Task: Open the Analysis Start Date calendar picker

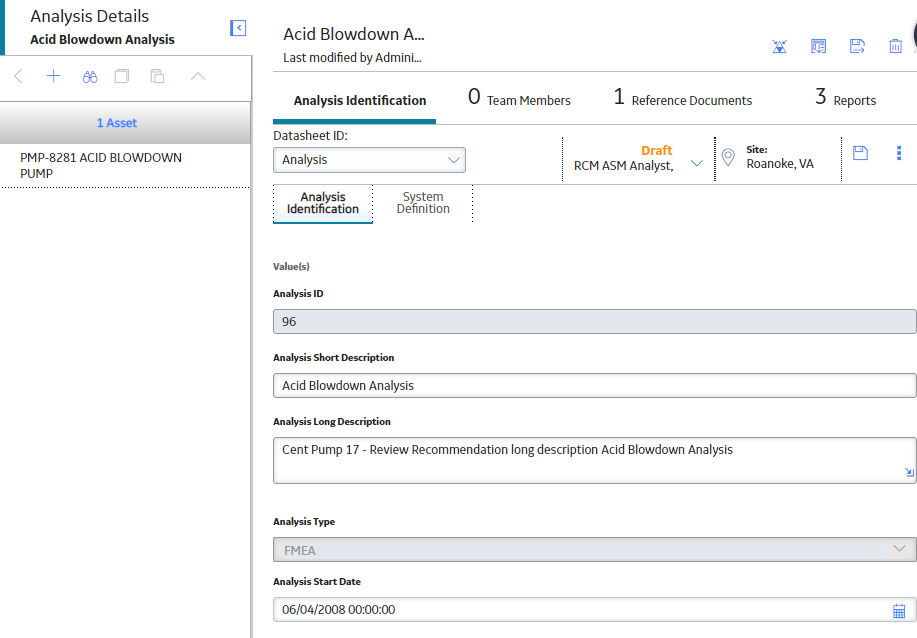Action: [x=899, y=611]
